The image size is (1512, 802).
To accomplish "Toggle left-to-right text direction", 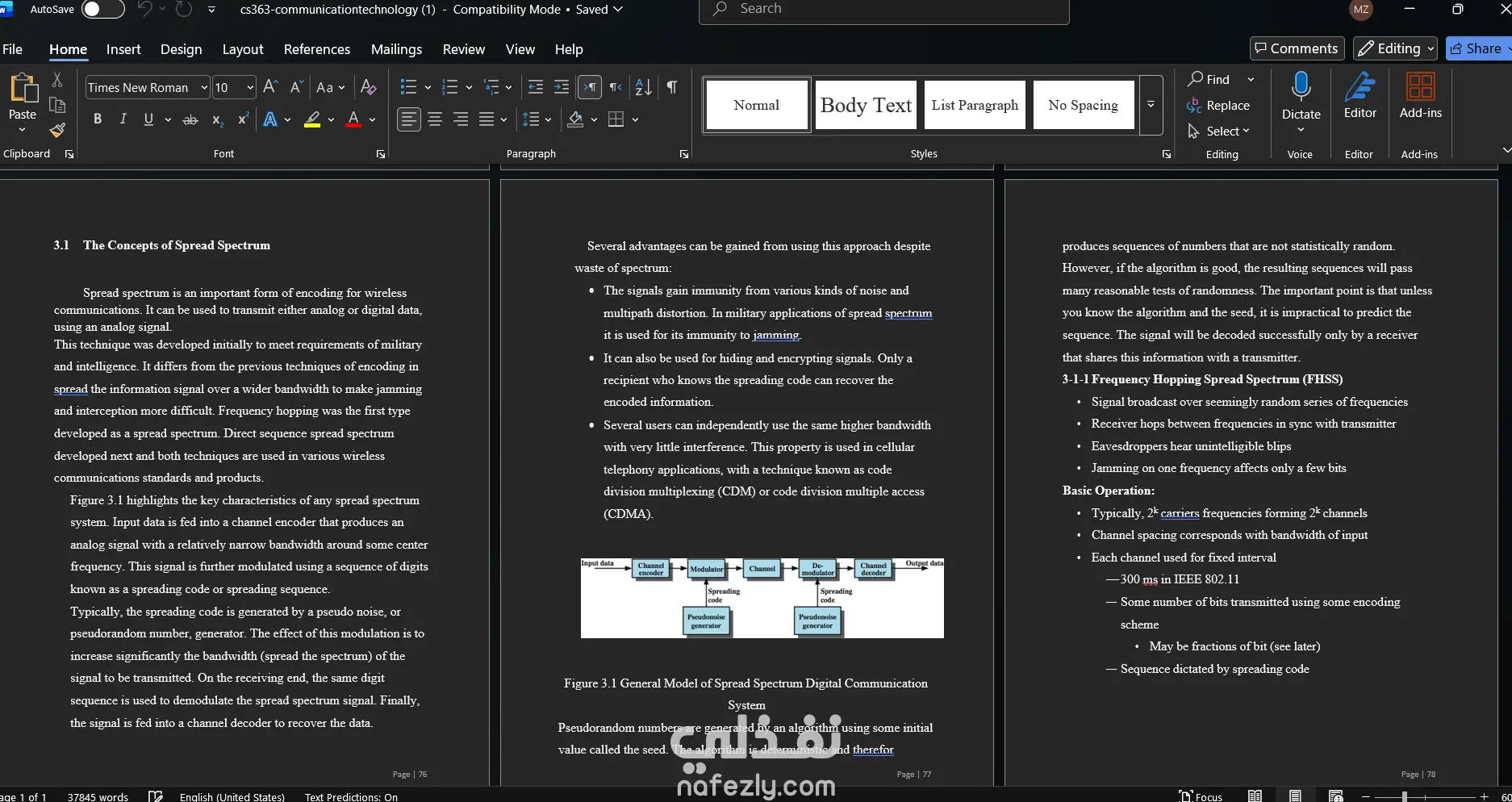I will click(590, 87).
